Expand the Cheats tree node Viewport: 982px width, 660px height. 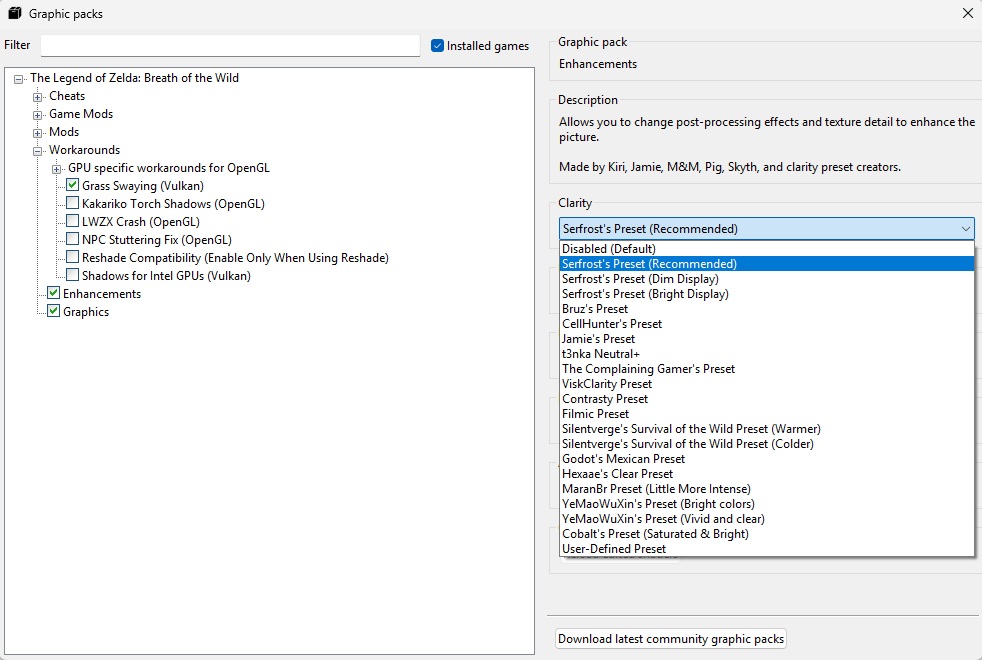pos(38,97)
